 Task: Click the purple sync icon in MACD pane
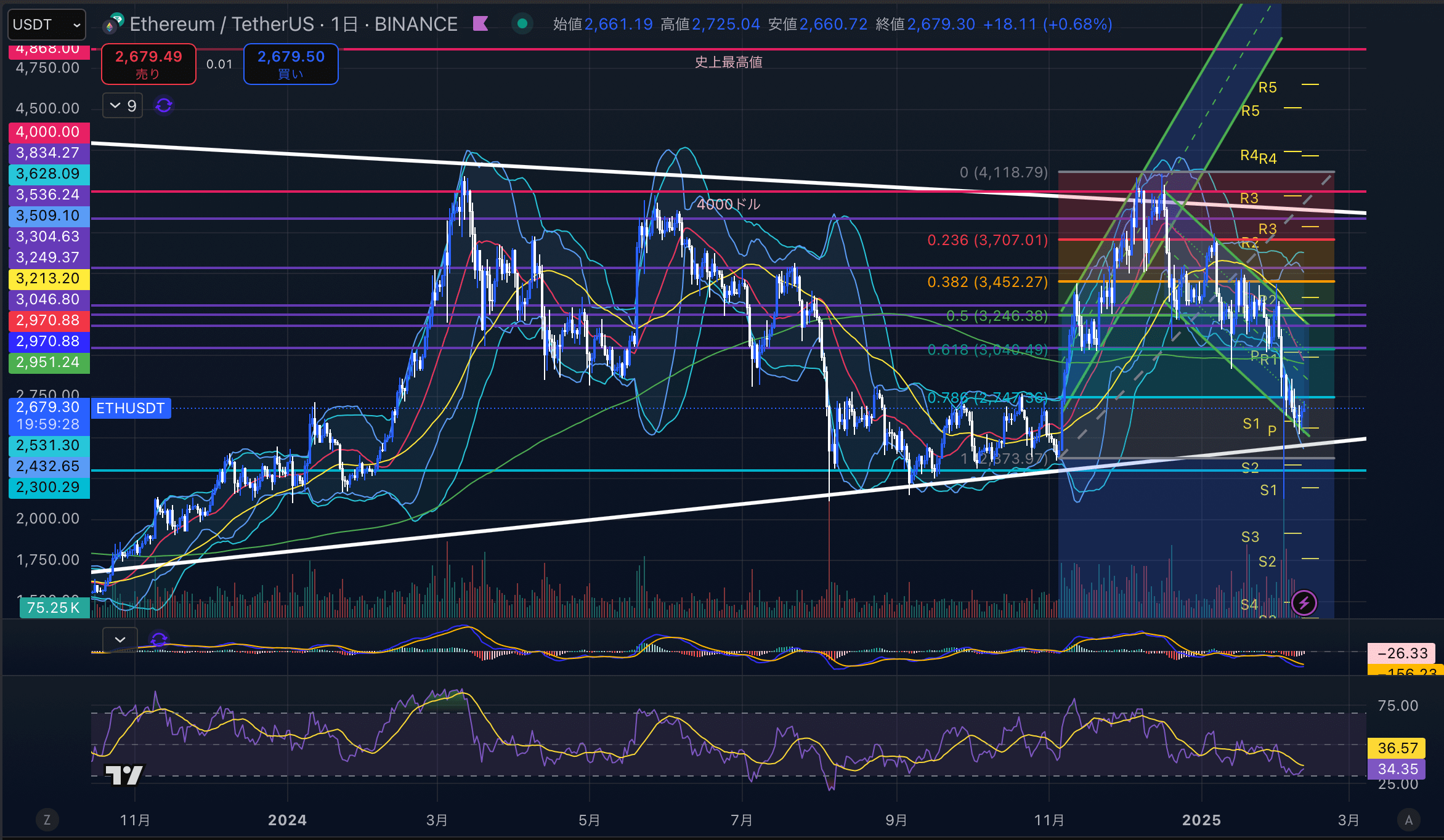point(159,639)
